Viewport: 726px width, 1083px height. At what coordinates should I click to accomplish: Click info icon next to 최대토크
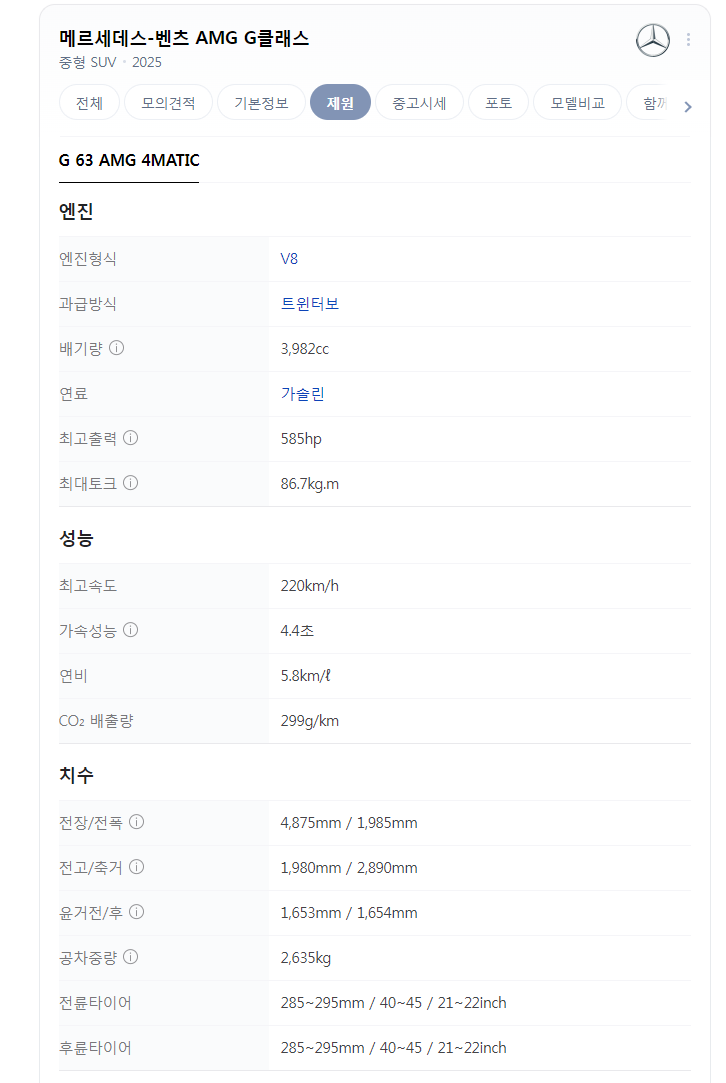point(131,483)
